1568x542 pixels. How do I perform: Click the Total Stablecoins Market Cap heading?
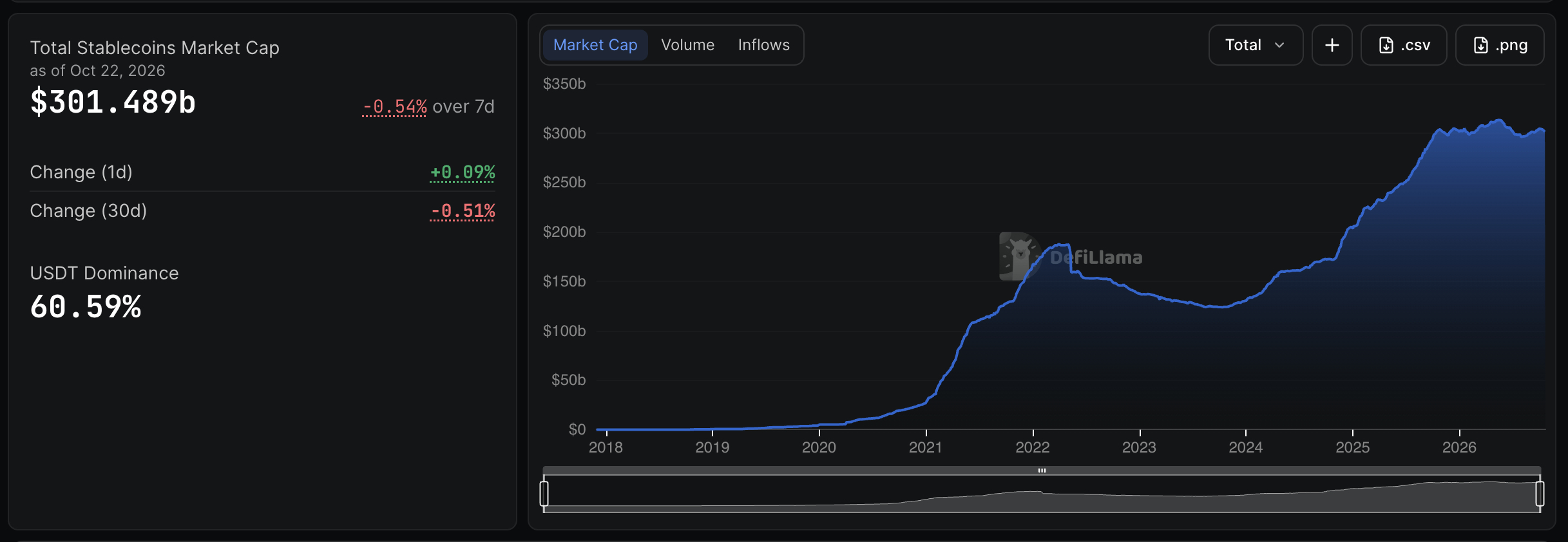(x=155, y=48)
